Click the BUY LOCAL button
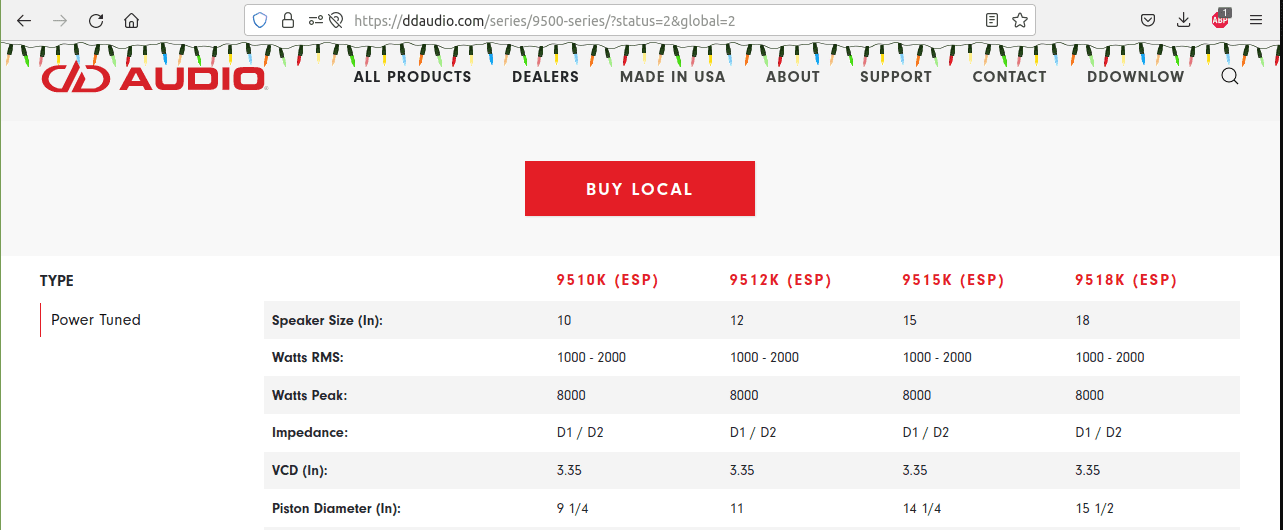The width and height of the screenshot is (1283, 530). [x=640, y=189]
